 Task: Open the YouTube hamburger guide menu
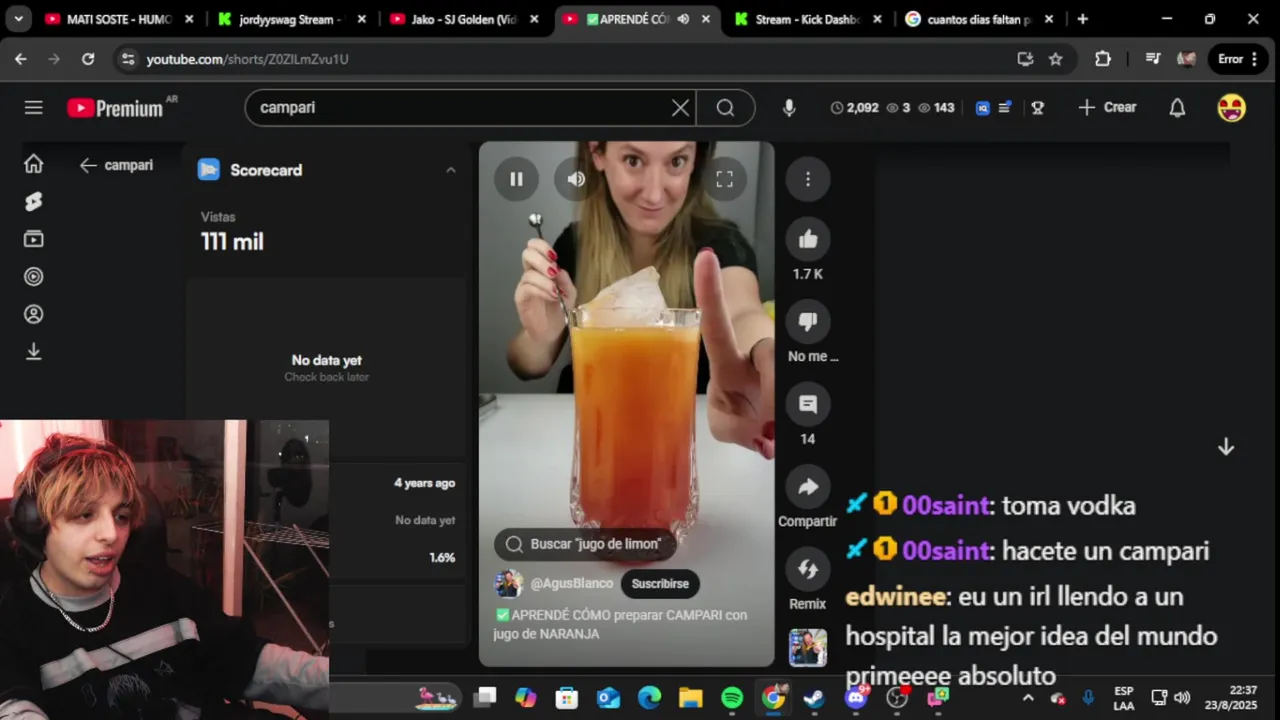(34, 108)
